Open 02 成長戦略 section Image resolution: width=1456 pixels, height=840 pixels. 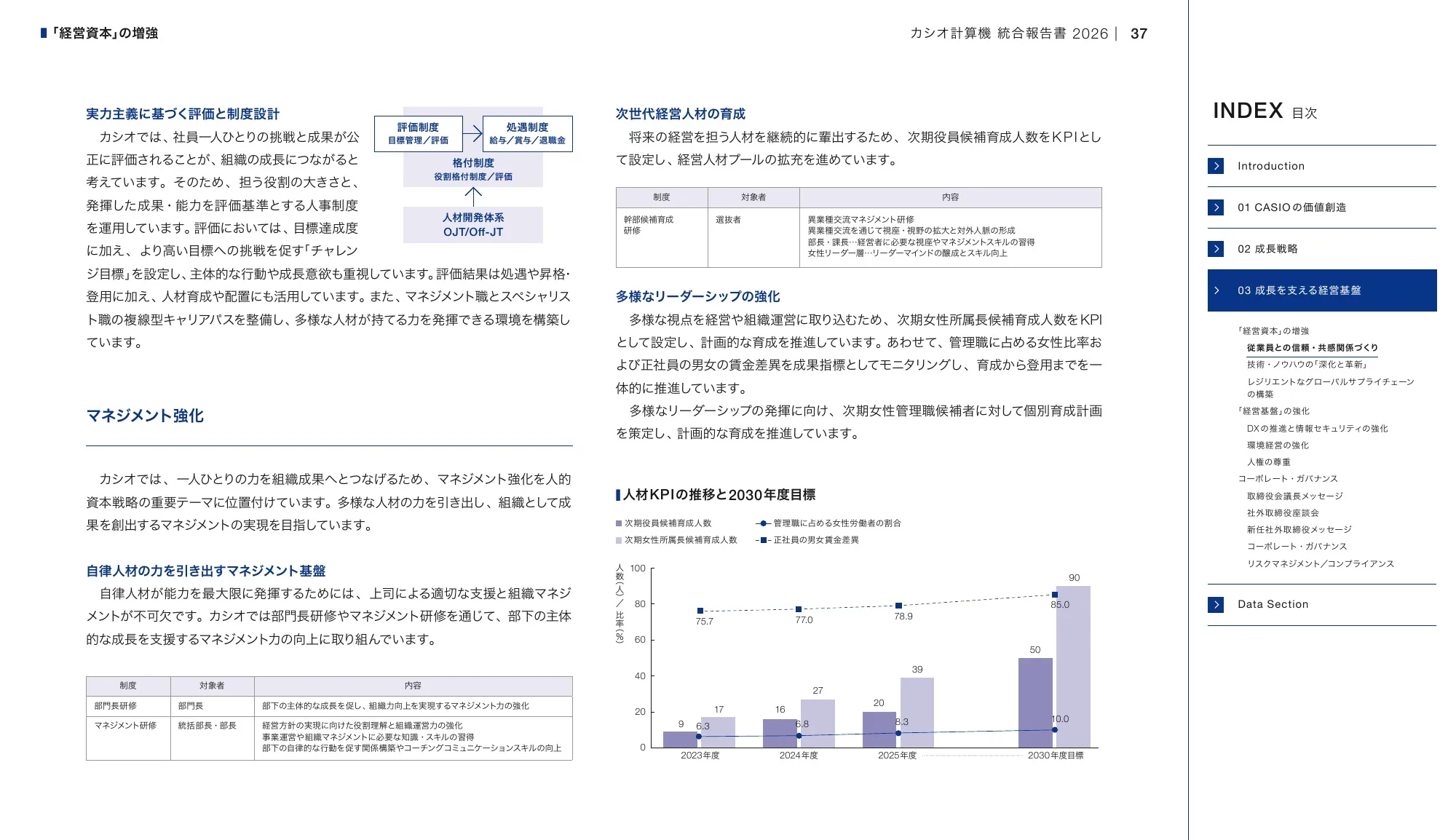(x=1267, y=249)
